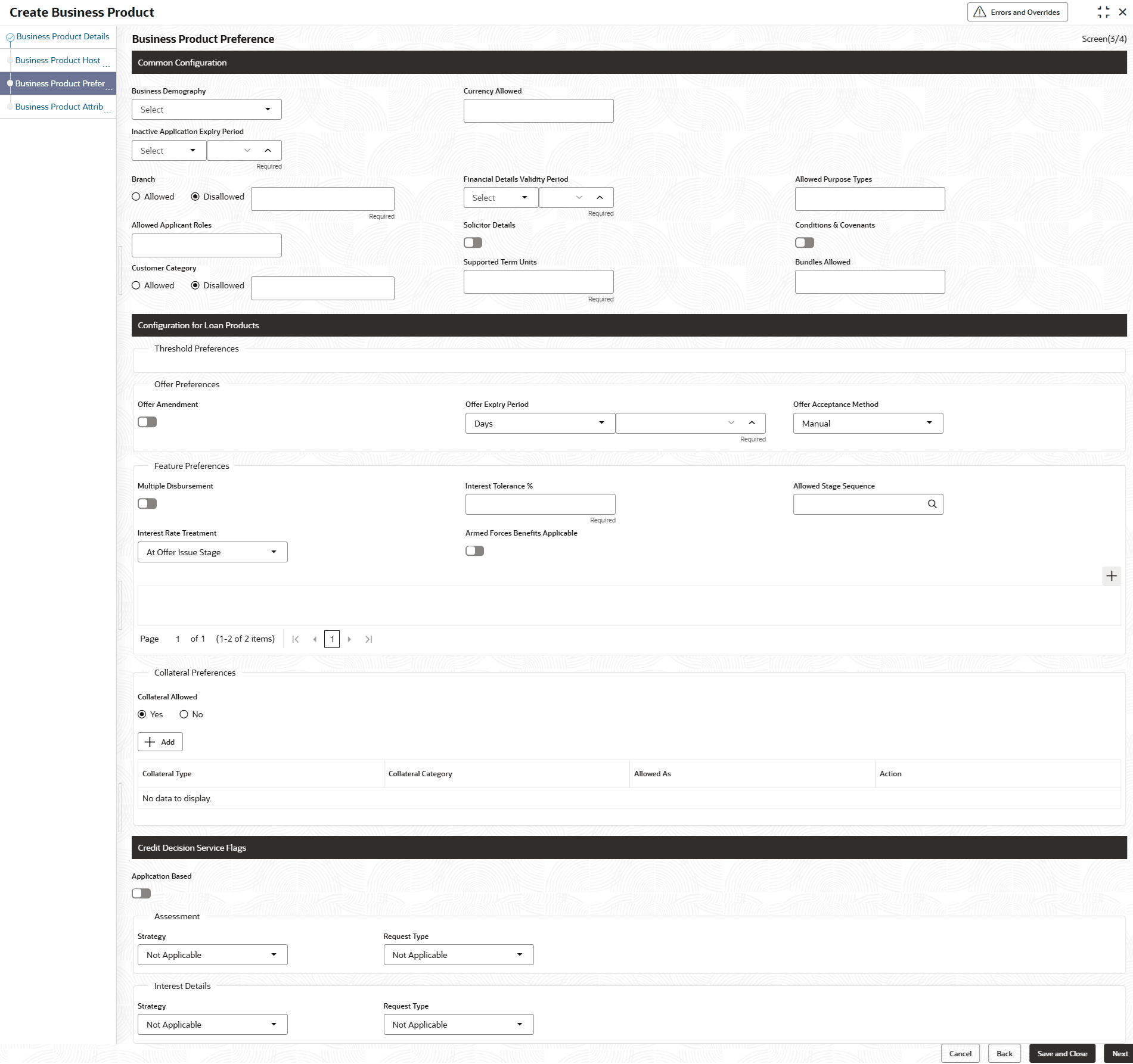1133x1064 pixels.
Task: Open the Interest Rate Treatment dropdown
Action: (212, 552)
